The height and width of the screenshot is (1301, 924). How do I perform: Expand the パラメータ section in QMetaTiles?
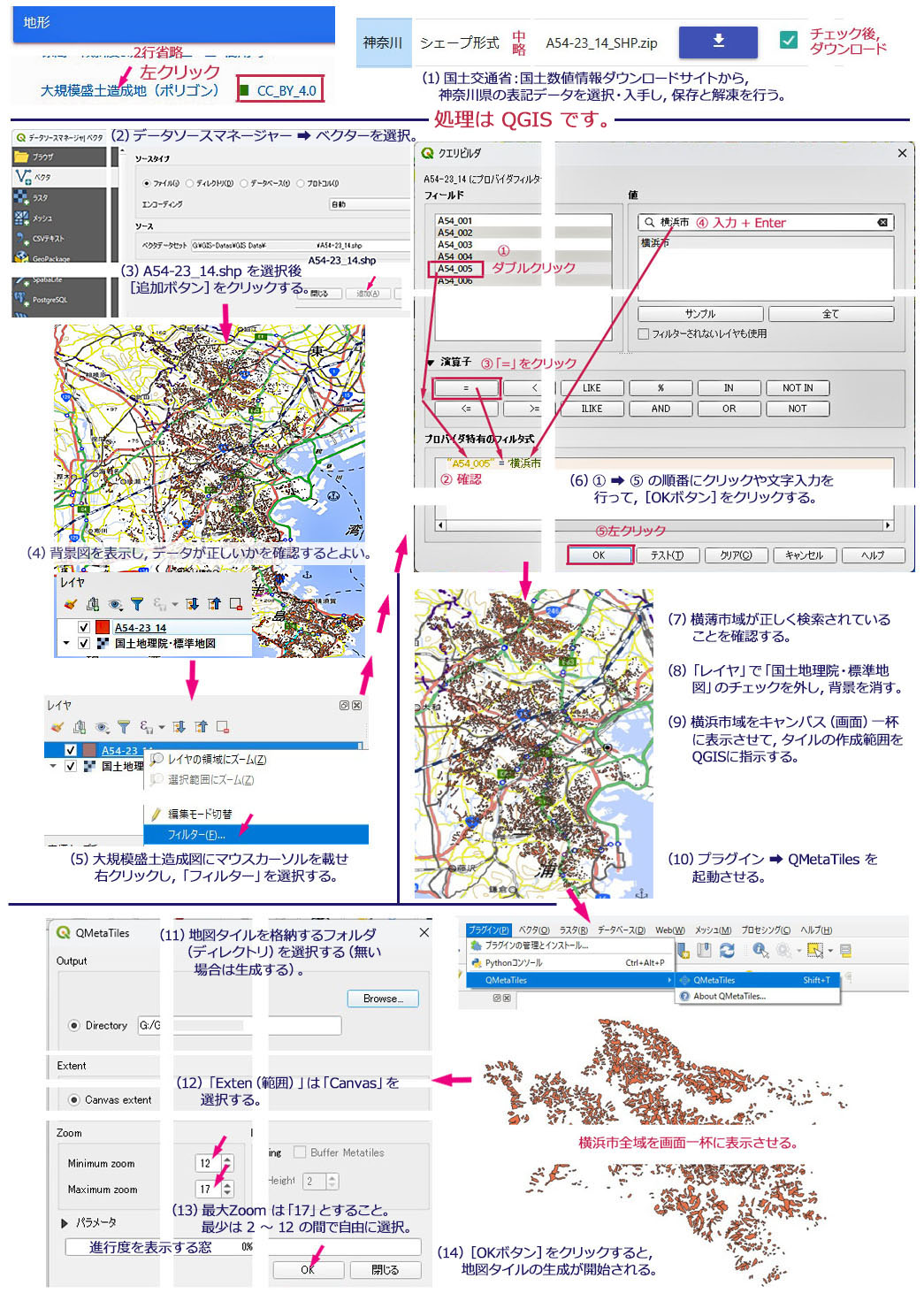[x=65, y=1223]
